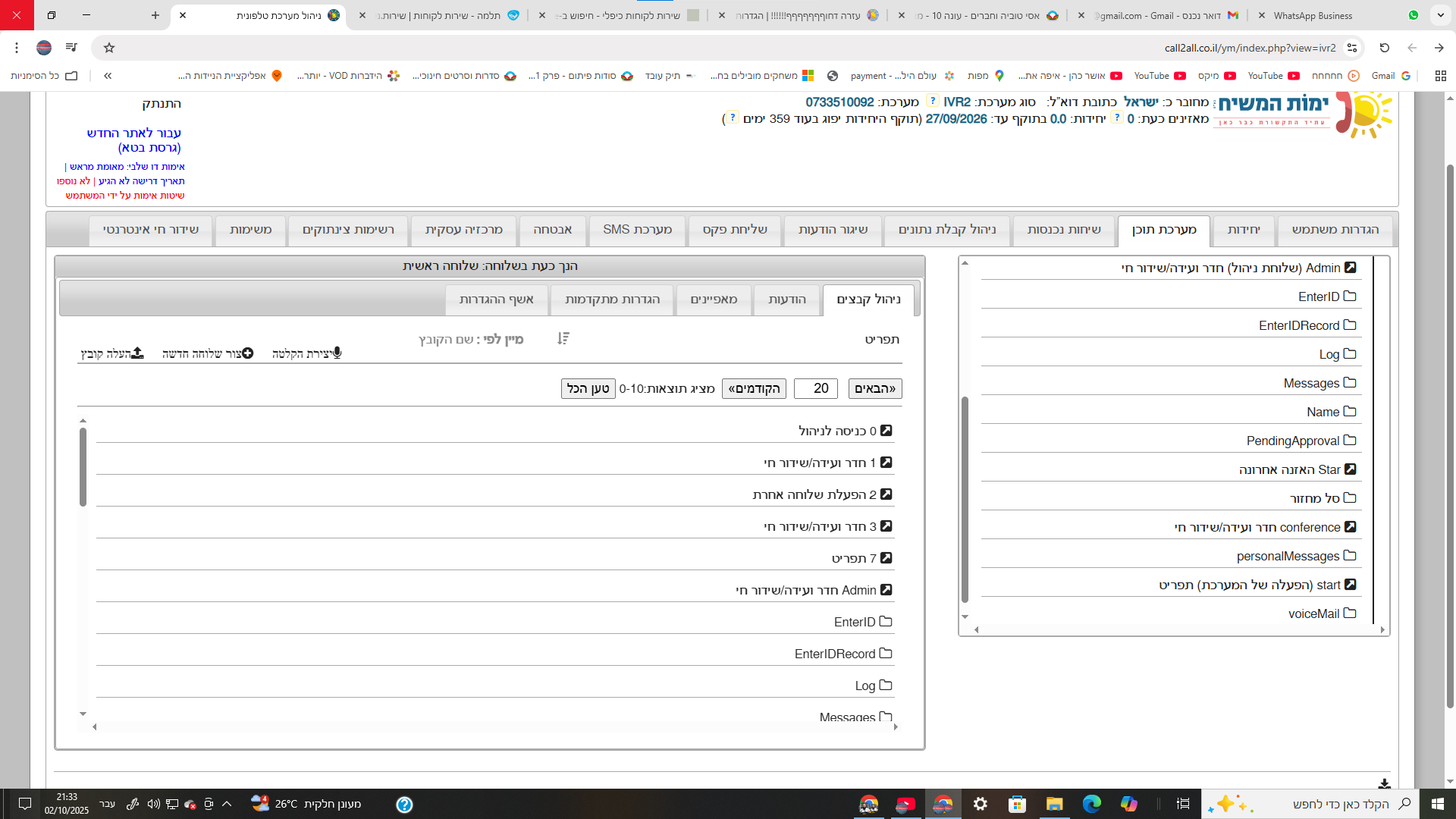Show hidden system tray icons arrow
The image size is (1456, 819).
(227, 804)
